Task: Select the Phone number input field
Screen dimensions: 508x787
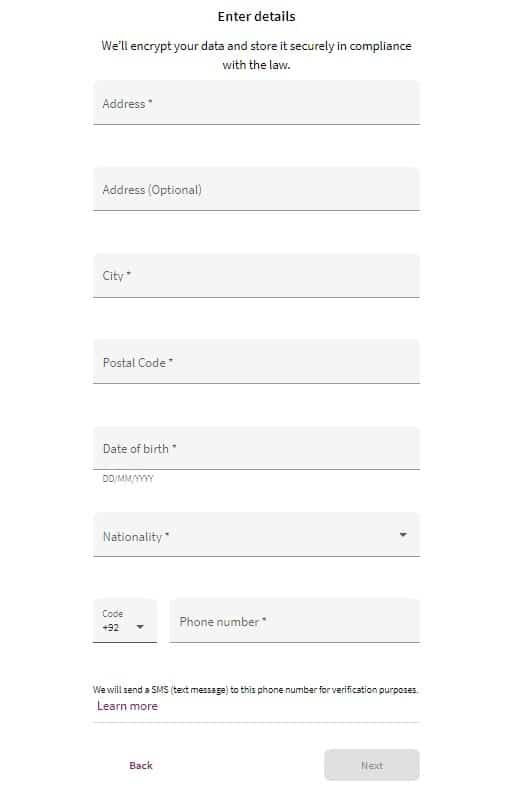Action: click(x=295, y=620)
